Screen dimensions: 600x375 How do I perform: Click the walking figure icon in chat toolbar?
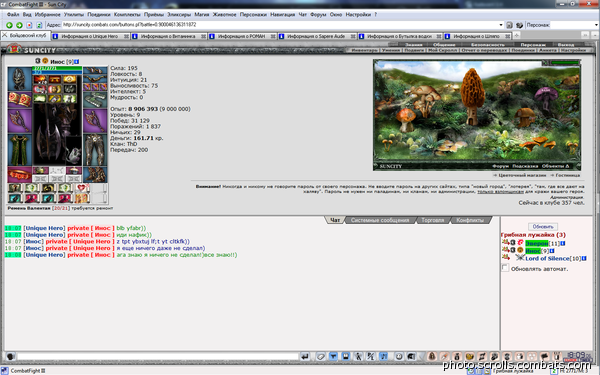point(358,357)
